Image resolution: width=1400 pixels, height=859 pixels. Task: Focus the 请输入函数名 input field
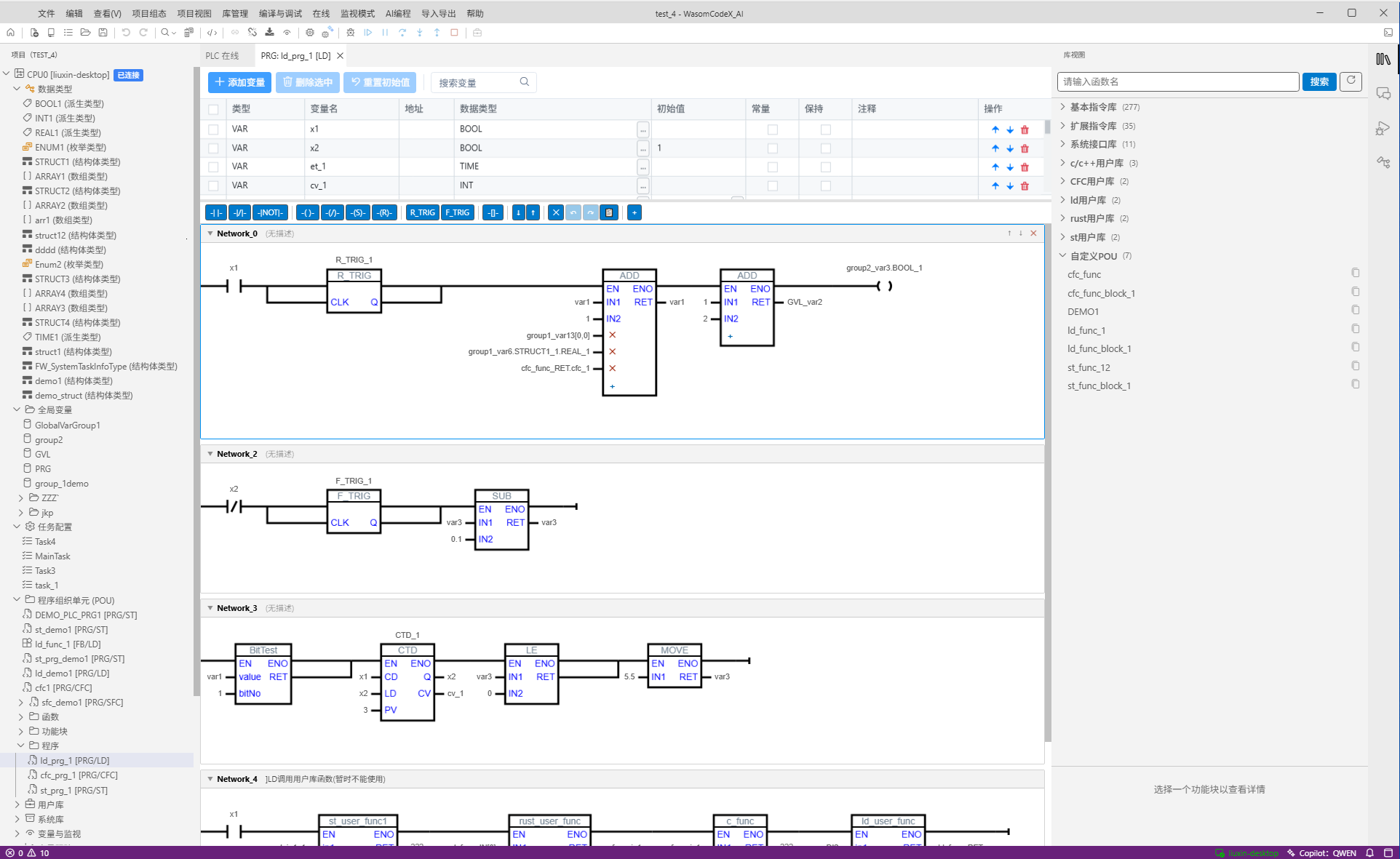point(1177,81)
